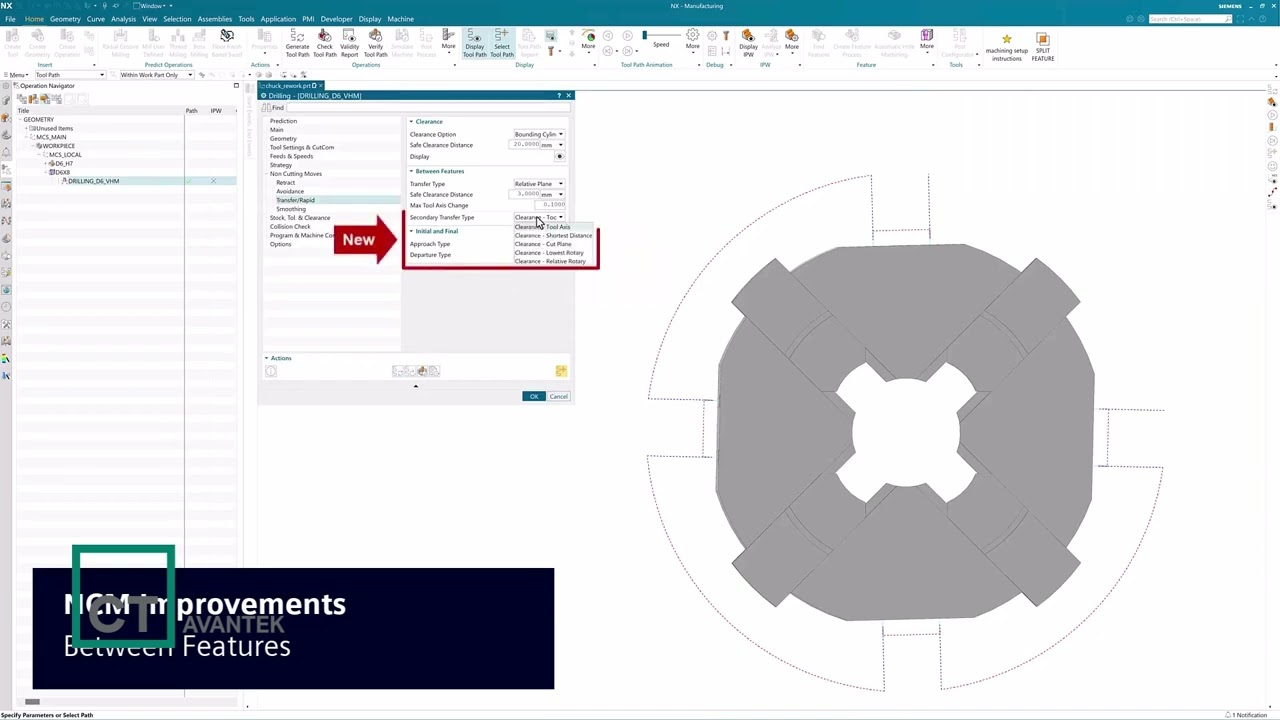The height and width of the screenshot is (720, 1280).
Task: Open machining setup instructions star icon
Action: point(1006,40)
